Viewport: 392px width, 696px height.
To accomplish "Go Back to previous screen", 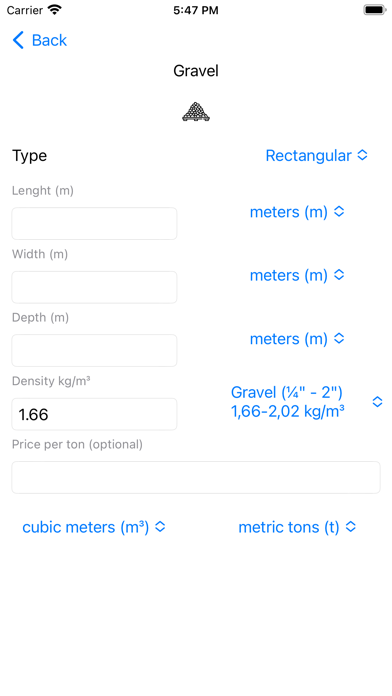I will [x=40, y=40].
